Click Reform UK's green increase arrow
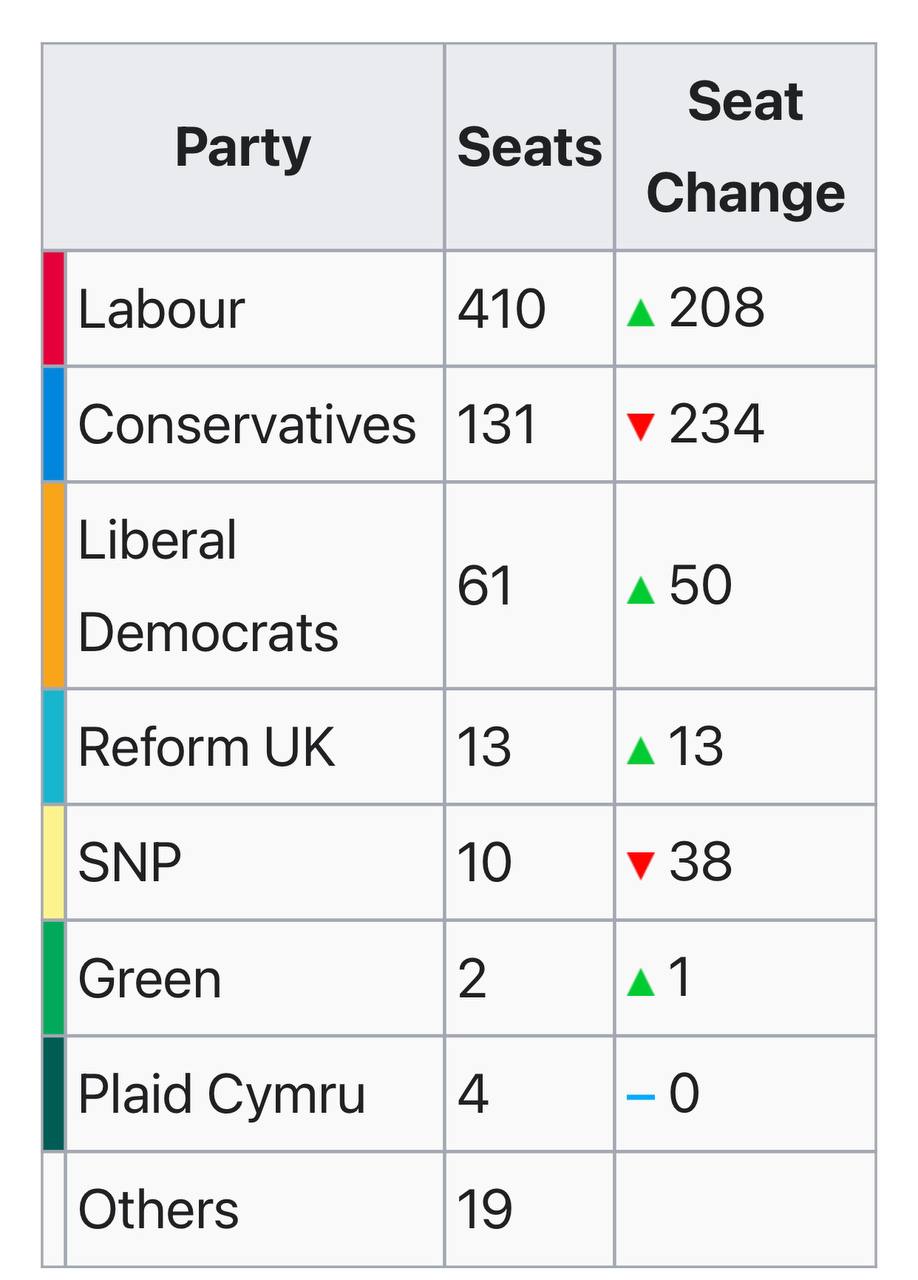918x1280 pixels. pos(640,751)
